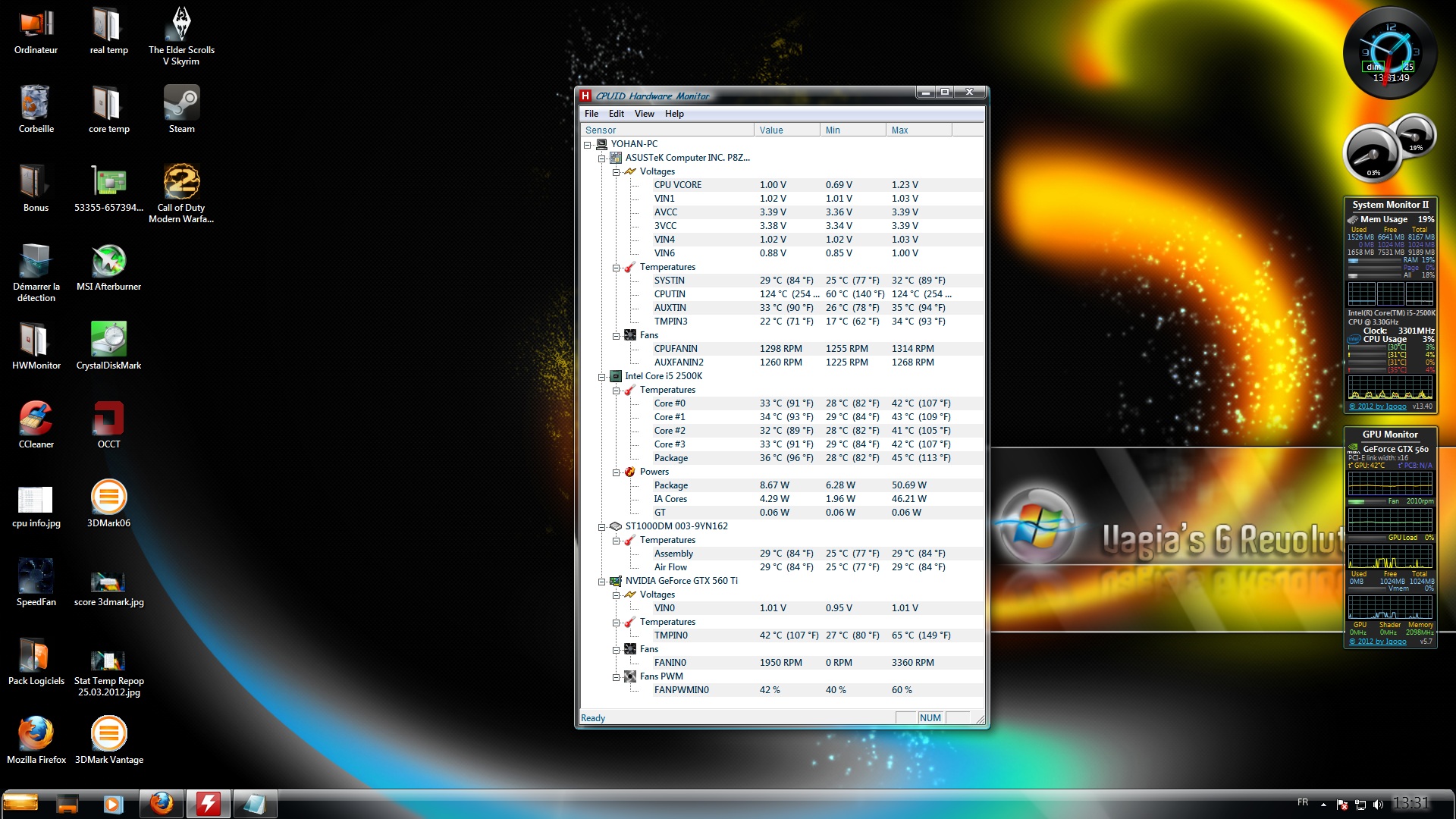1456x819 pixels.
Task: Collapse the YOHAN-PC tree node
Action: pyautogui.click(x=588, y=144)
